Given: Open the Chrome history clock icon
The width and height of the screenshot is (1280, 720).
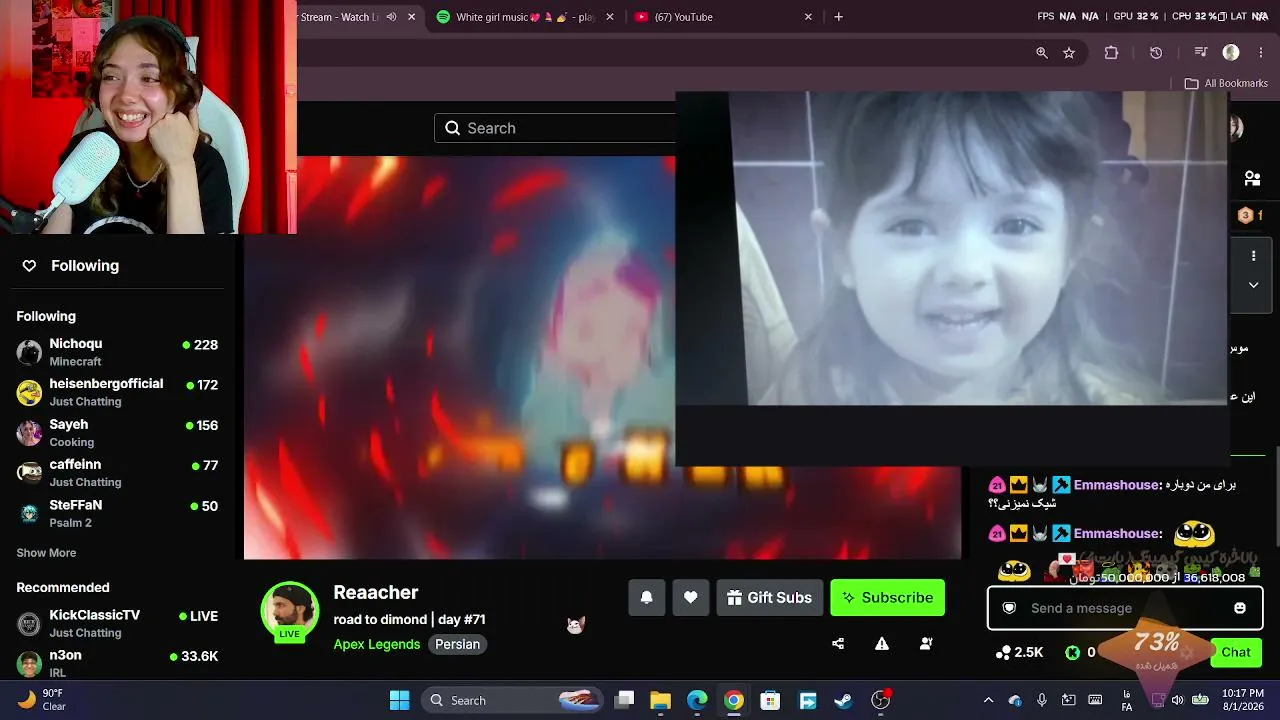Looking at the screenshot, I should point(1156,53).
